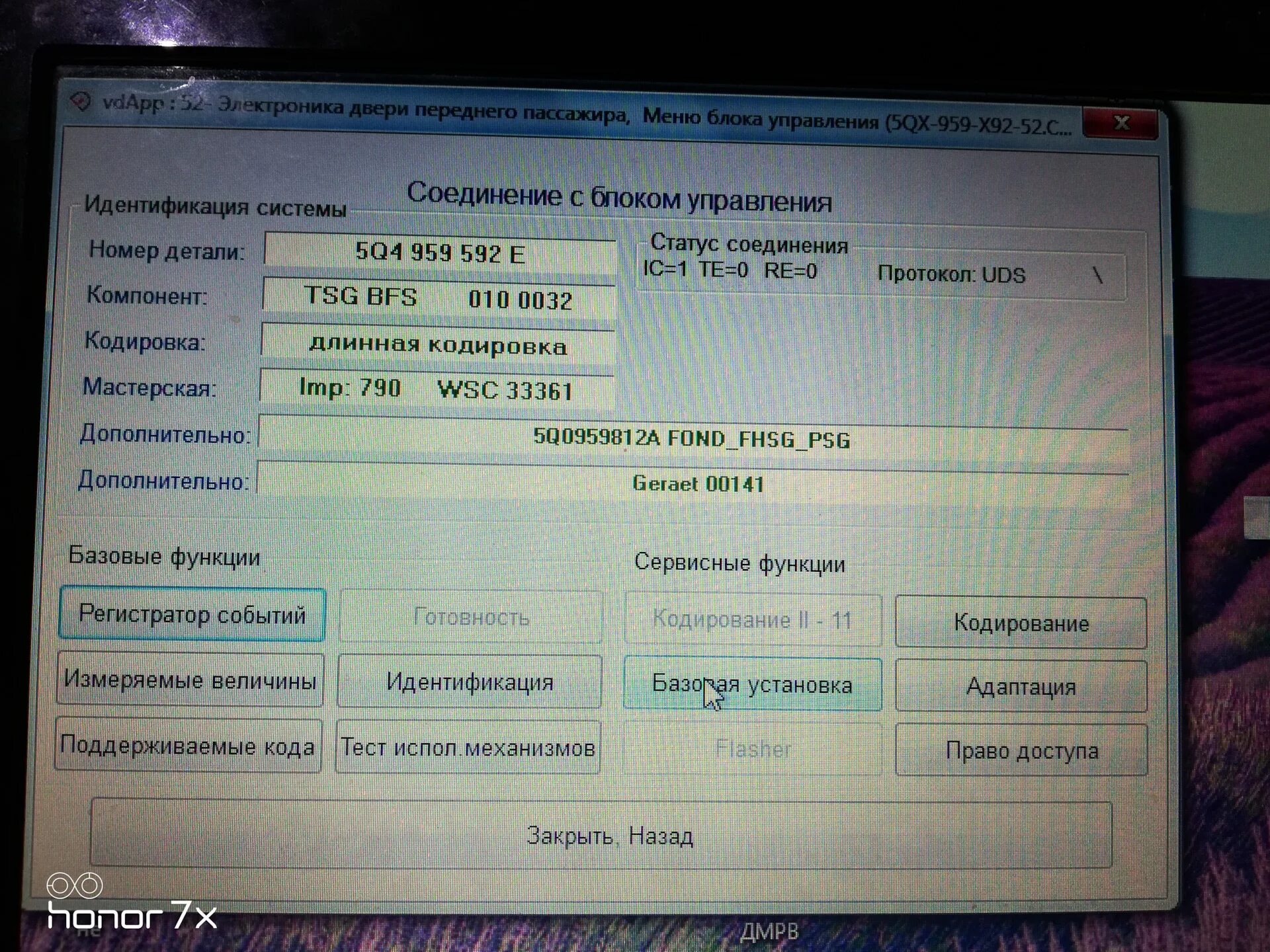Open Адаптация function
1270x952 pixels.
coord(1021,687)
